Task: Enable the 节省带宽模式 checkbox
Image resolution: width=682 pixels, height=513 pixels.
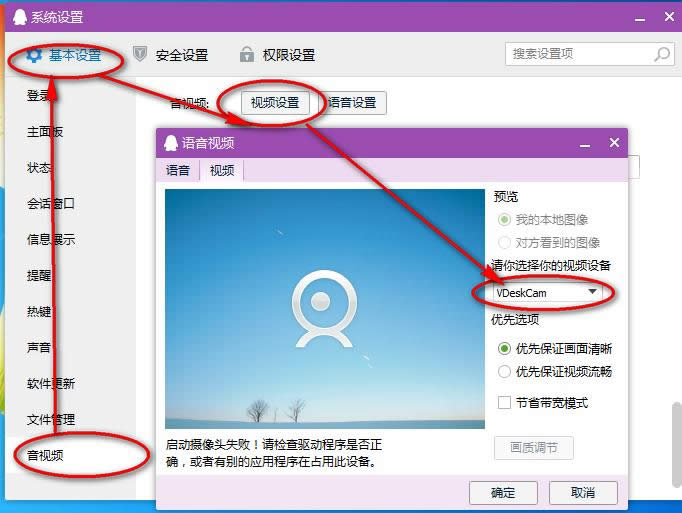Action: (x=505, y=402)
